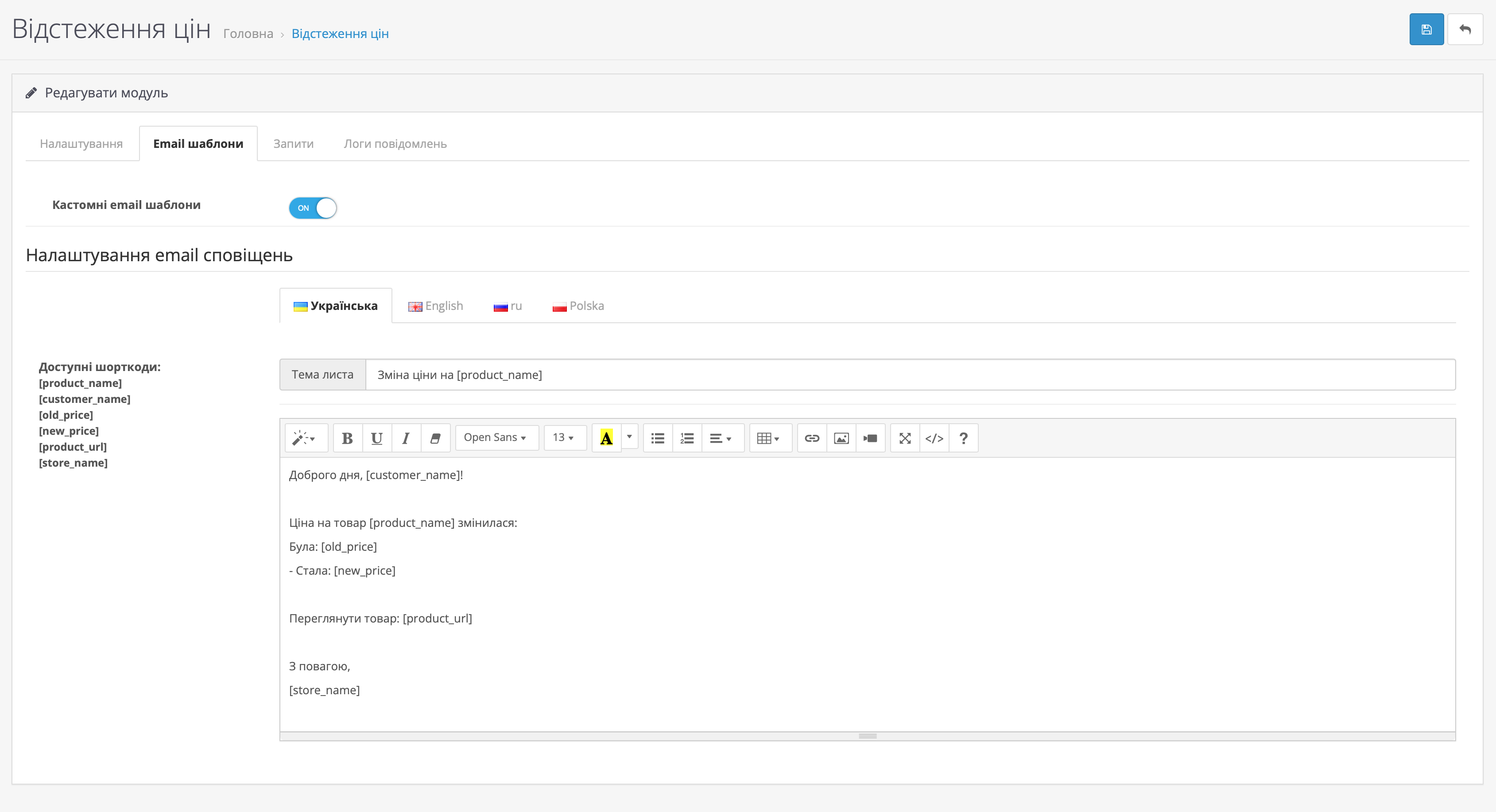Image resolution: width=1496 pixels, height=812 pixels.
Task: Insert video using camera icon
Action: (x=870, y=438)
